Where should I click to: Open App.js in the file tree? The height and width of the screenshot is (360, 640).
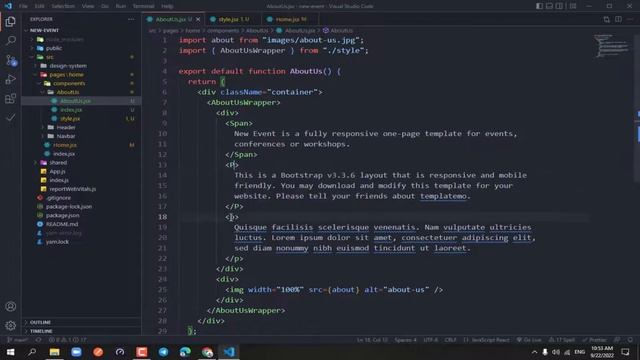(x=57, y=171)
